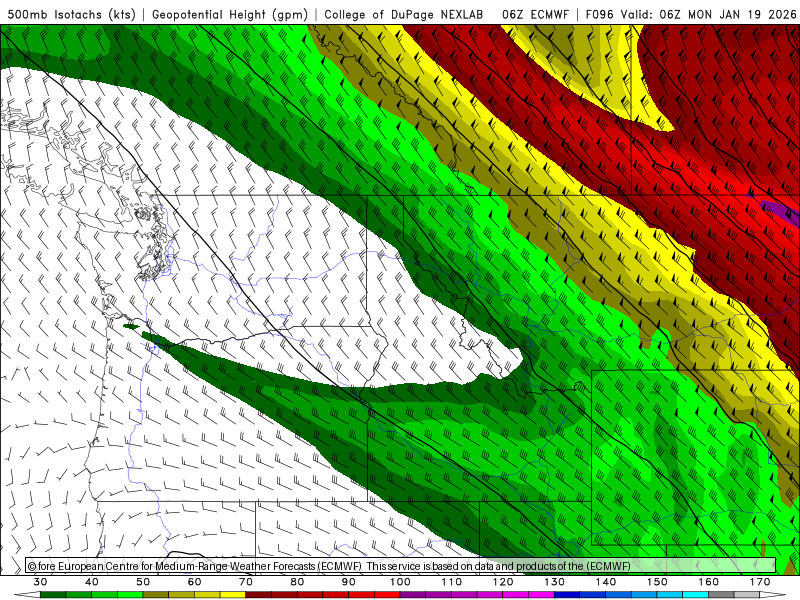Click the '110' value on the color scale
800x600 pixels.
coord(452,582)
